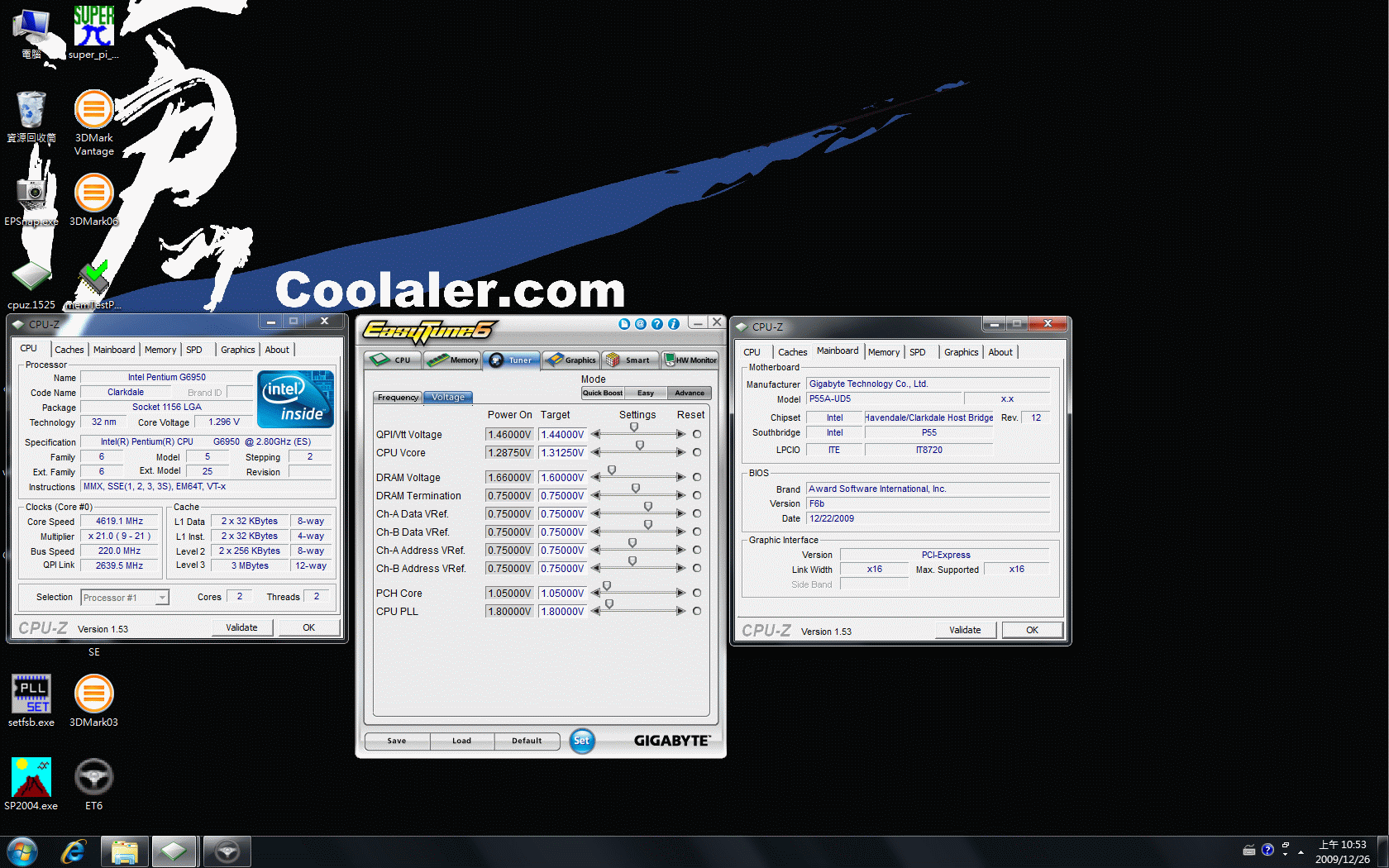Click OK in right CPU-Z window
Image resolution: width=1389 pixels, height=868 pixels.
coord(1032,630)
